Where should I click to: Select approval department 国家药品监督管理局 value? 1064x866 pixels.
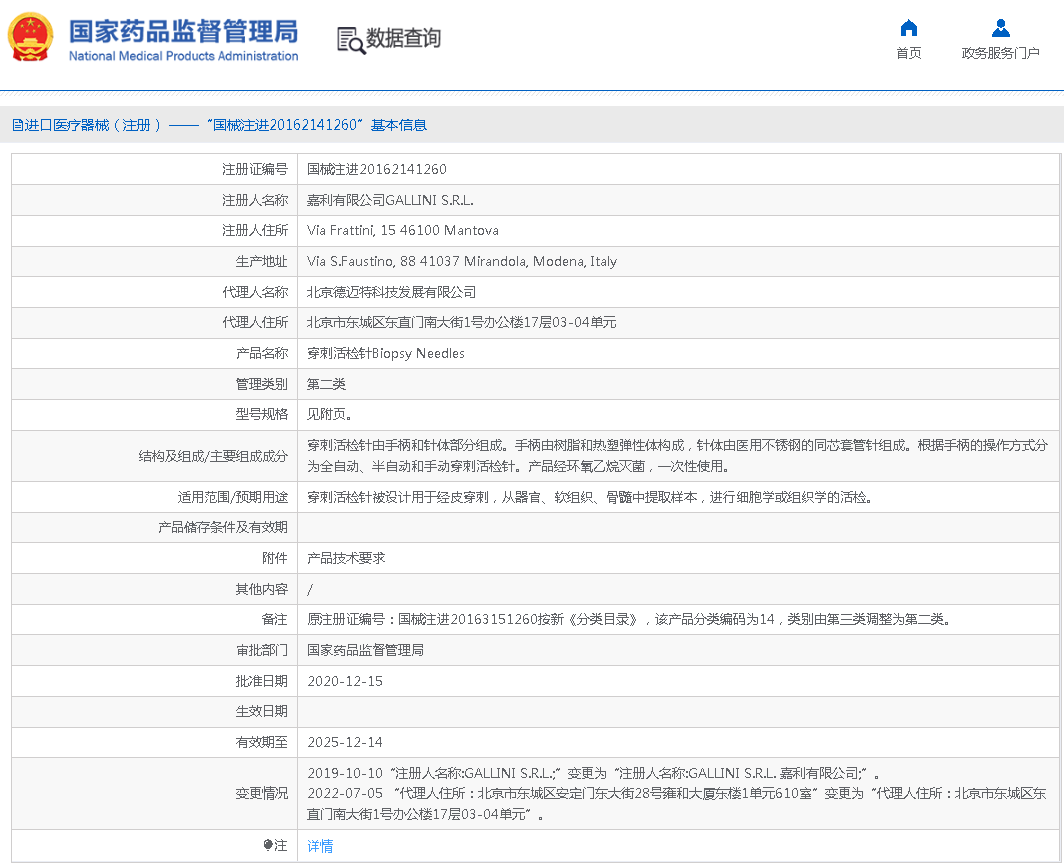pyautogui.click(x=365, y=650)
